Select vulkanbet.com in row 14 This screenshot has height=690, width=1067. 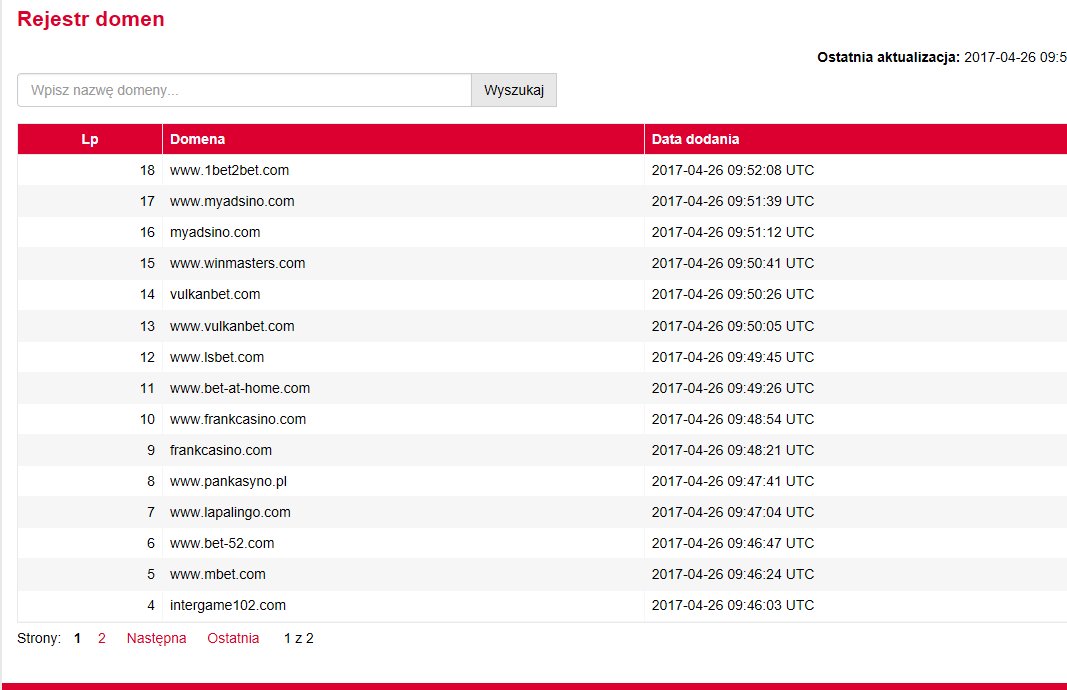click(x=215, y=294)
